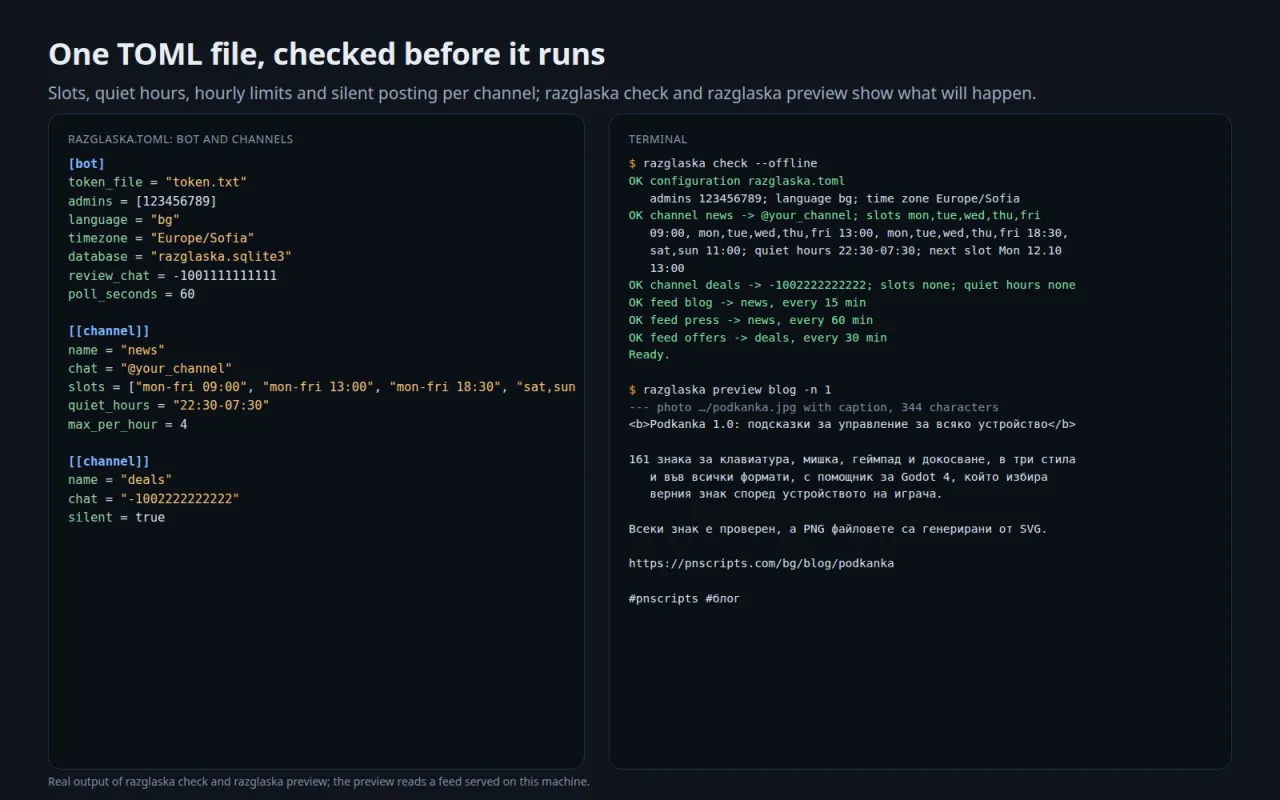Click the name = "news" line
This screenshot has width=1280, height=800.
coord(116,350)
